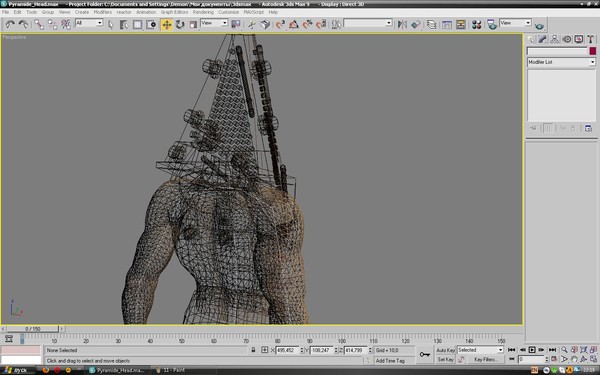Viewport: 600px width, 375px height.
Task: Click the Play Animation button
Action: [x=532, y=350]
